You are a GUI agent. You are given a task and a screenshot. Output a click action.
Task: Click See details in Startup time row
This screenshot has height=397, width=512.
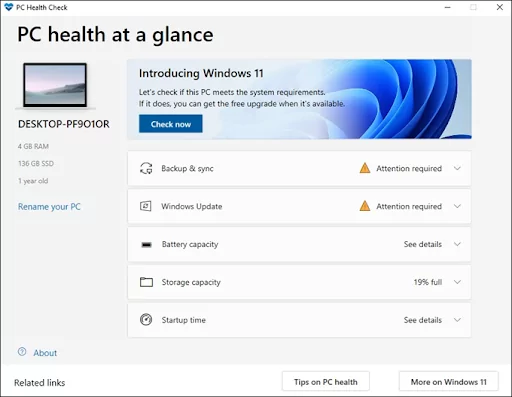[423, 320]
